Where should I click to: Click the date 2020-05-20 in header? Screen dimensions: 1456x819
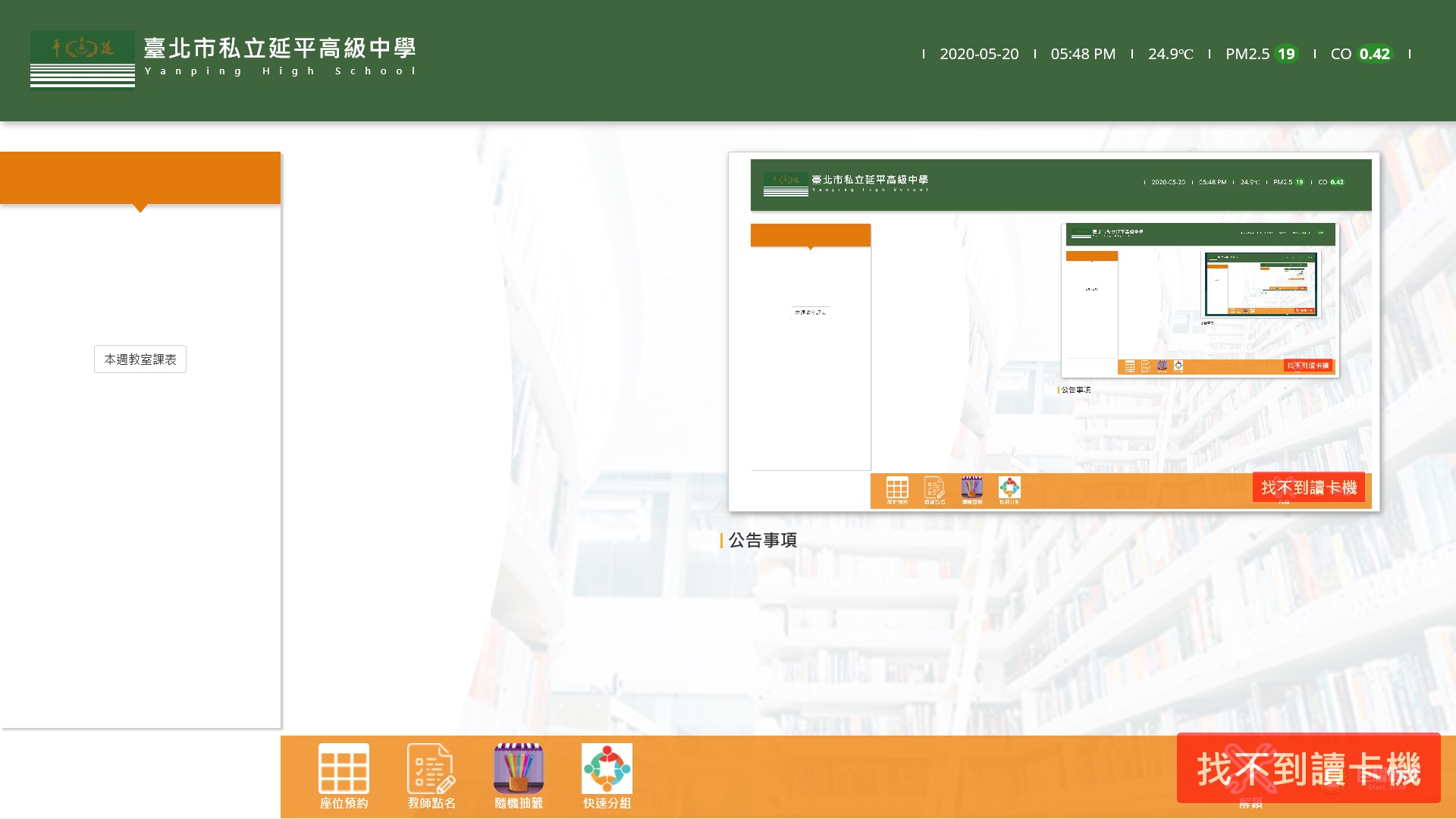coord(979,54)
